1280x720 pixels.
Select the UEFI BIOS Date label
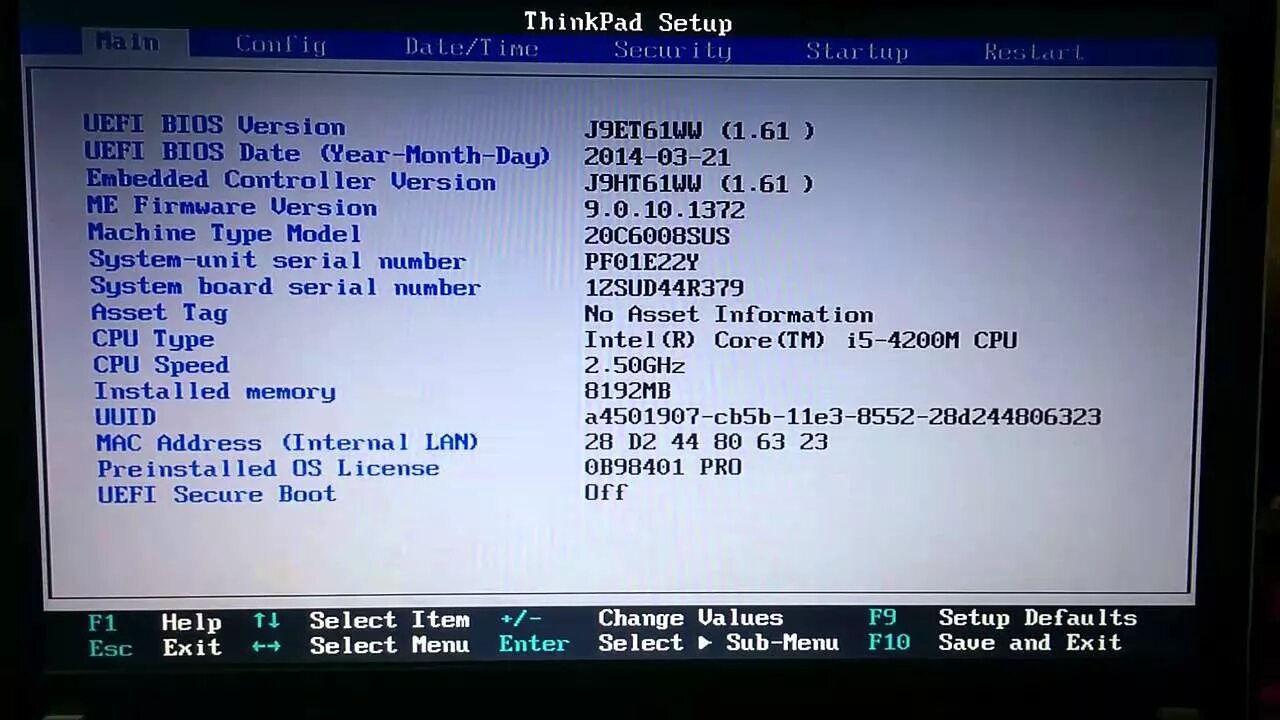coord(317,154)
